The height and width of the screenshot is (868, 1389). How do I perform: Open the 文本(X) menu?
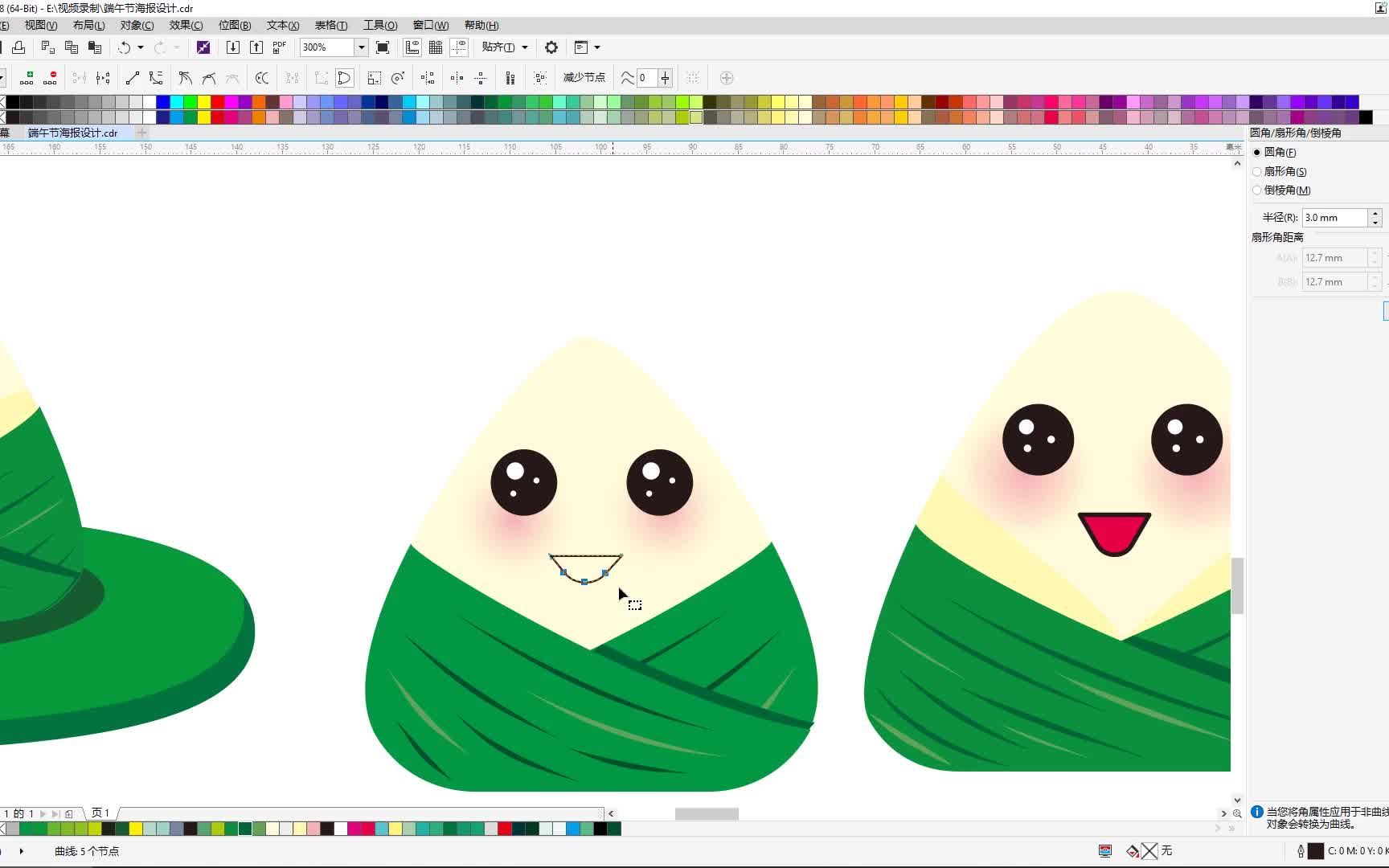[x=283, y=26]
